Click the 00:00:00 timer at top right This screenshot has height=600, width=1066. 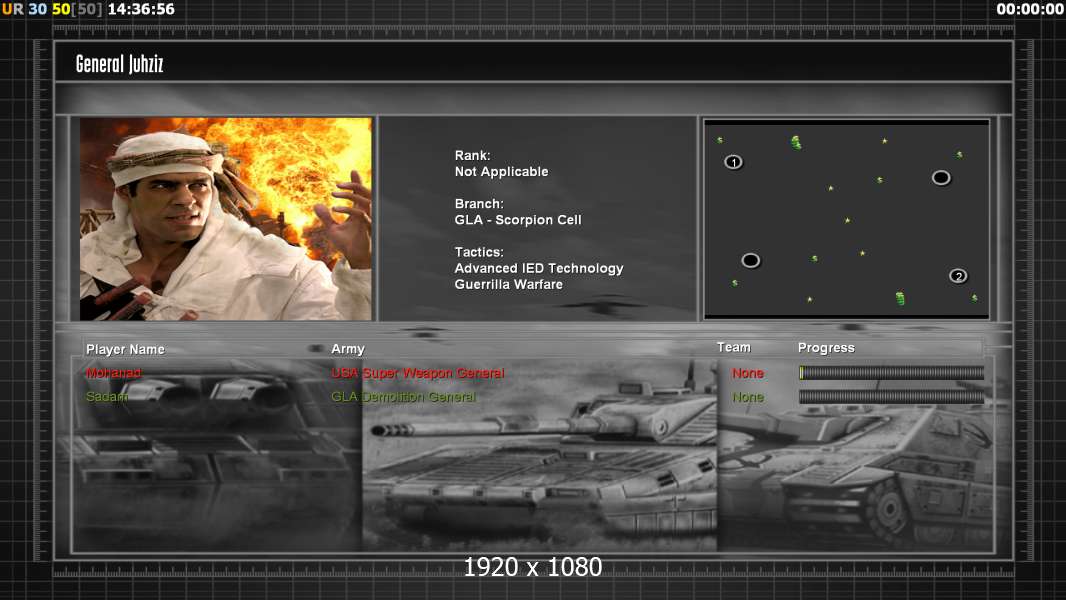coord(1029,9)
